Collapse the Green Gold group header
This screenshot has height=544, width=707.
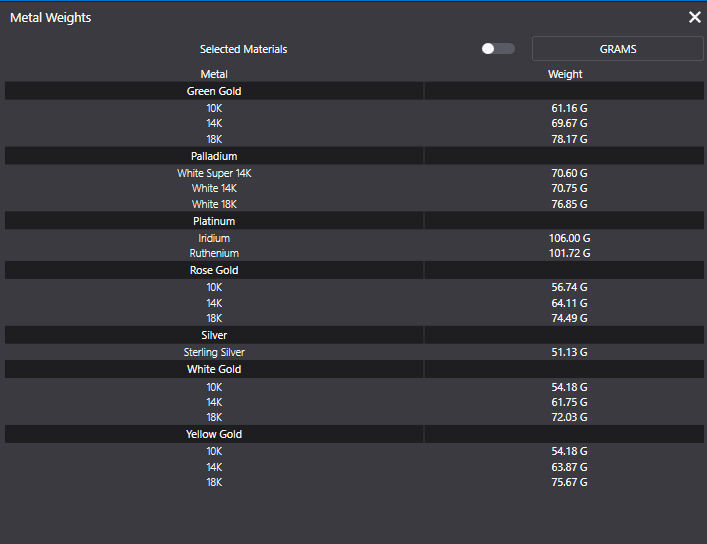click(x=214, y=91)
